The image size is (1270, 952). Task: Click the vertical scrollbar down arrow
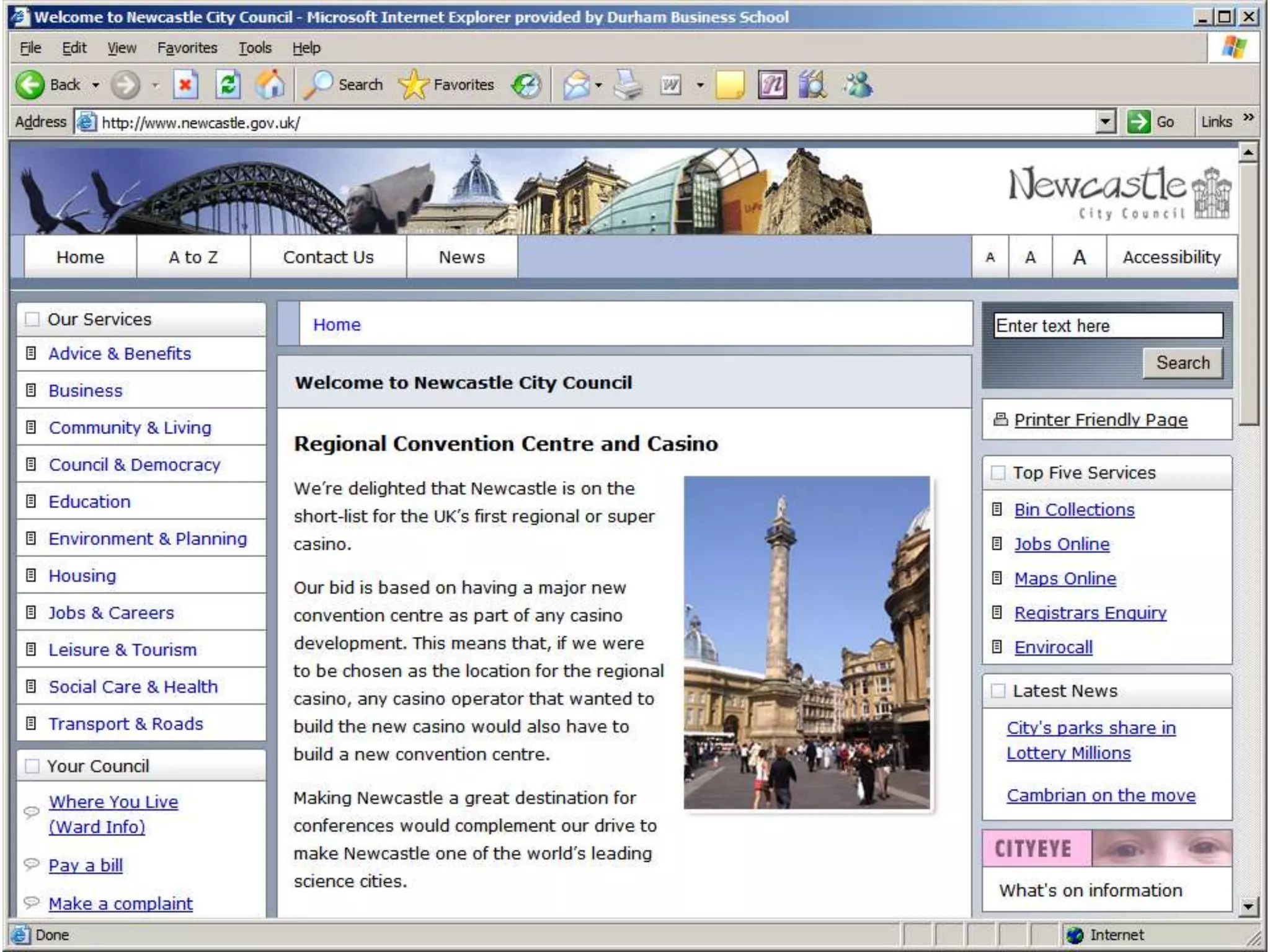1248,907
